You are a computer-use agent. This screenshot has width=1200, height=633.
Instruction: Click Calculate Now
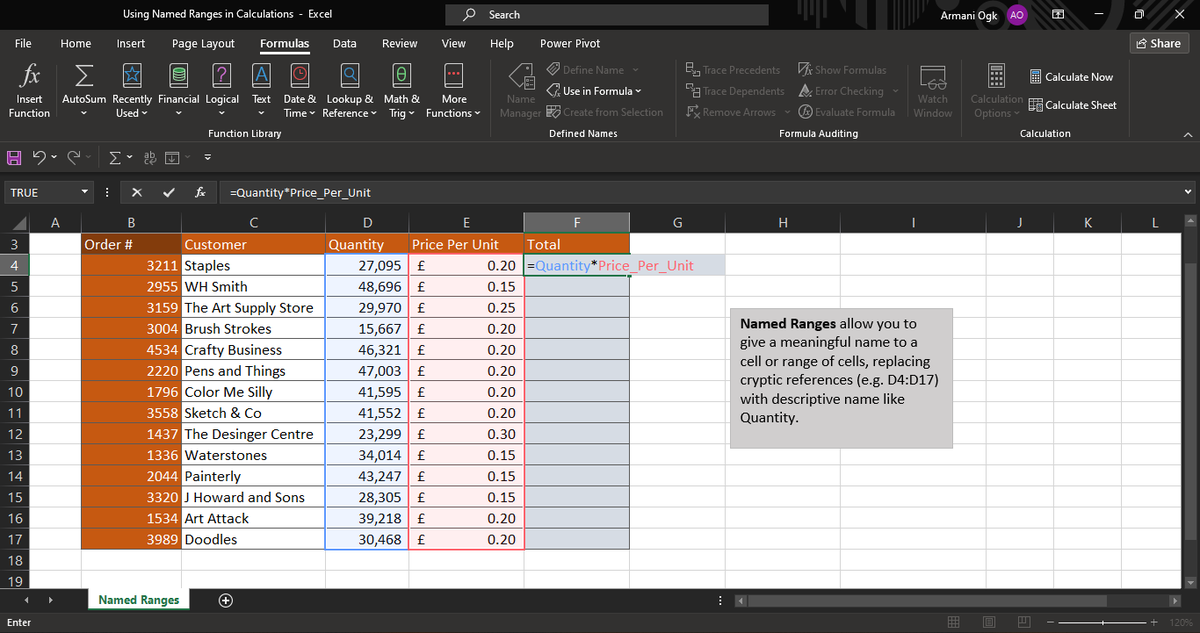pyautogui.click(x=1071, y=77)
